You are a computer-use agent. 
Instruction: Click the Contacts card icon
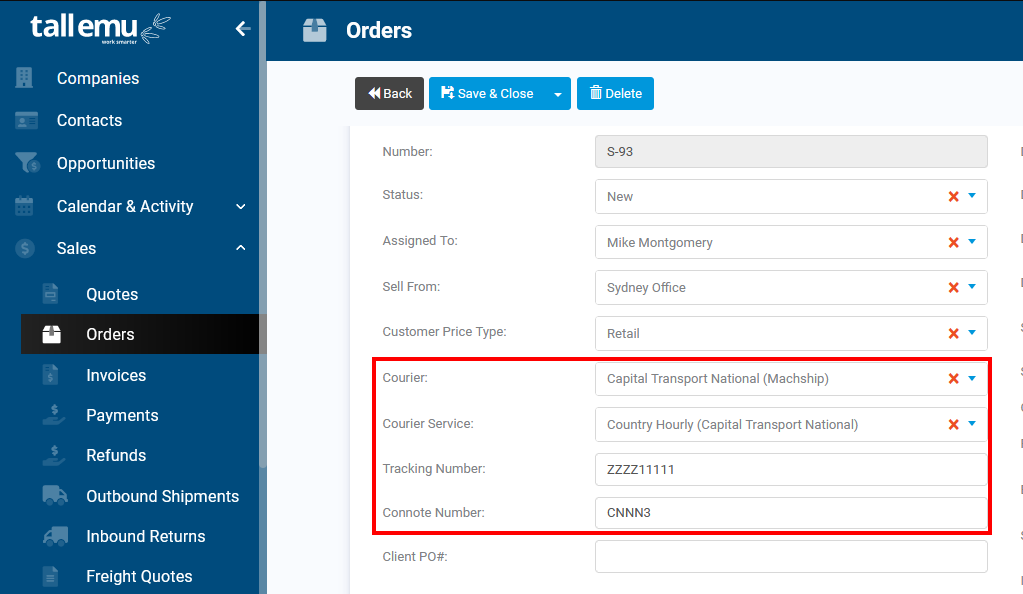click(26, 120)
